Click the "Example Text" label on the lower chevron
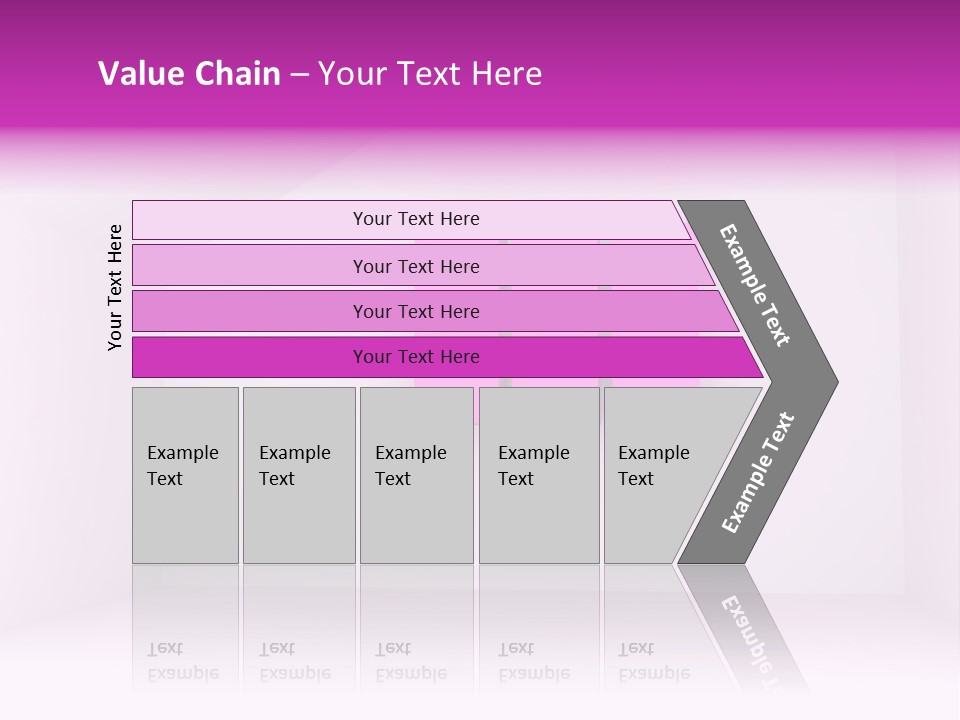This screenshot has width=960, height=720. 758,472
